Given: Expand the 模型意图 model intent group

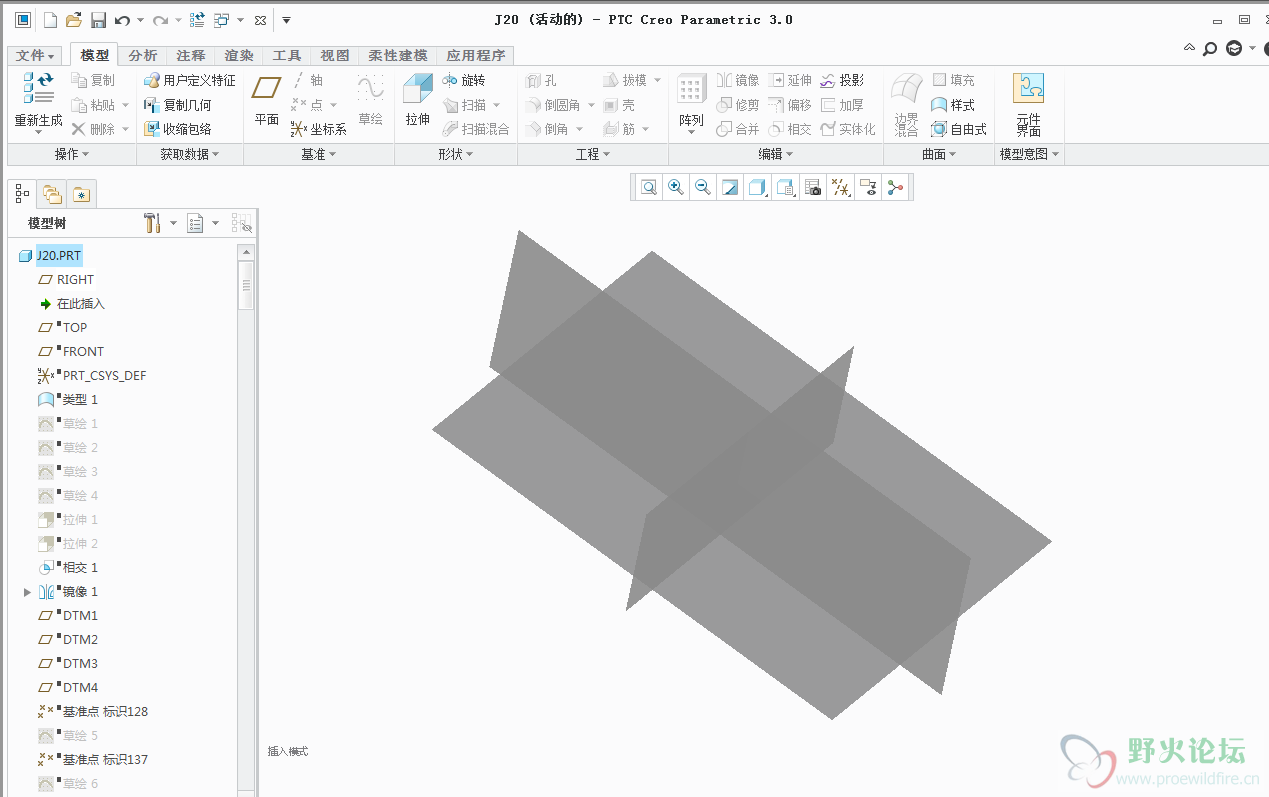Looking at the screenshot, I should tap(1029, 154).
